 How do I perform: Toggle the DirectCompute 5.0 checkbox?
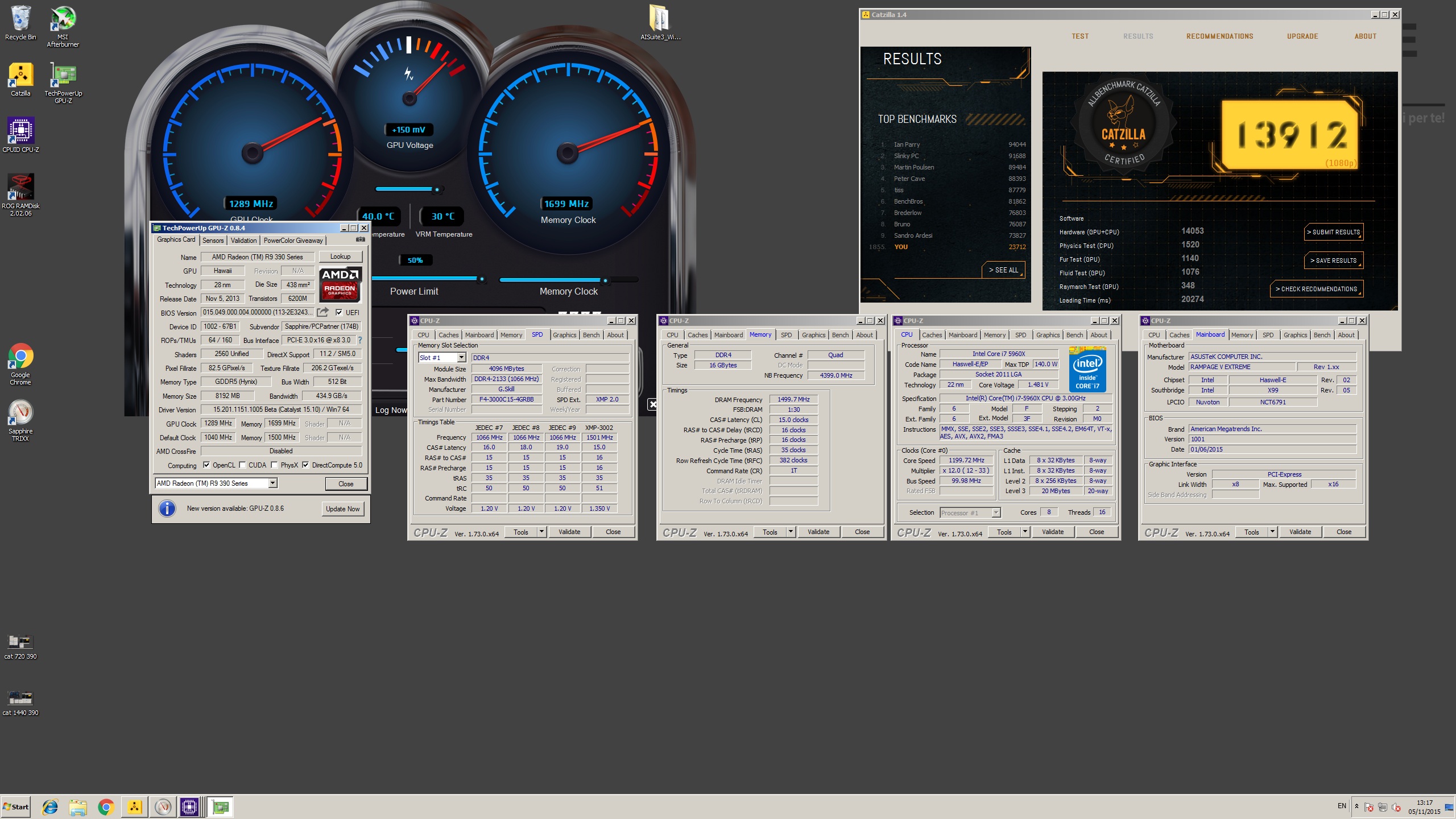tap(305, 465)
